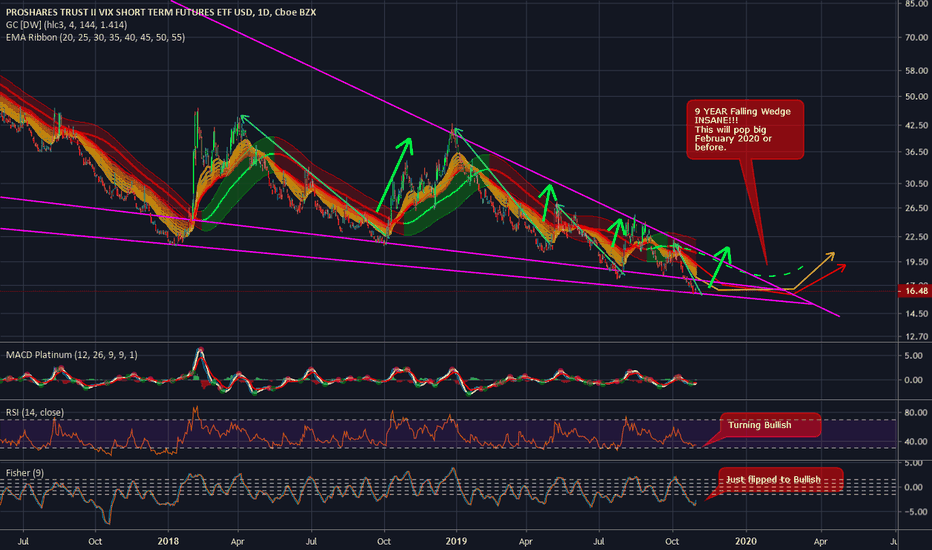Click the 2018 label on time axis

pyautogui.click(x=168, y=541)
